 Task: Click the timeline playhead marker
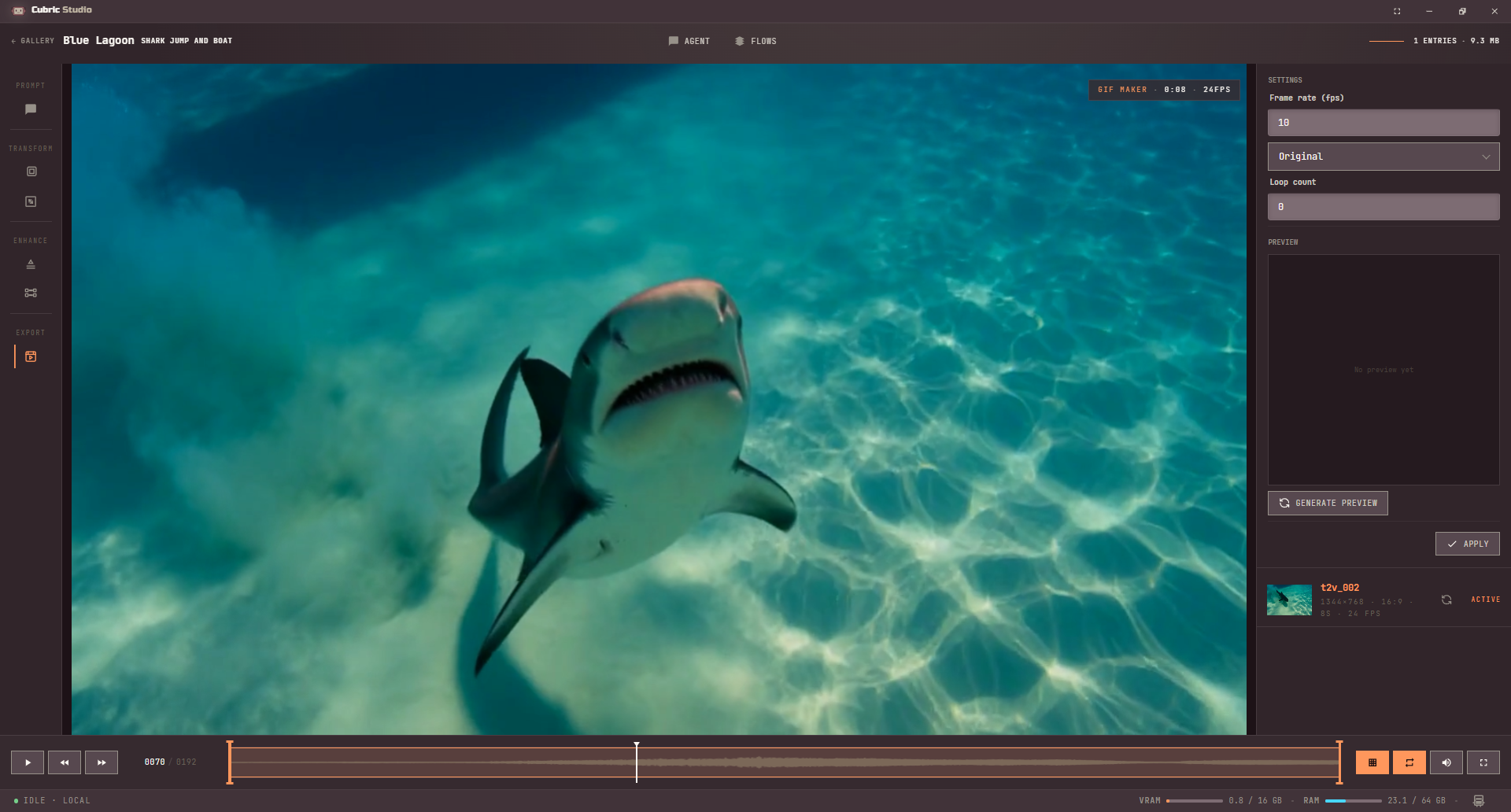637,762
